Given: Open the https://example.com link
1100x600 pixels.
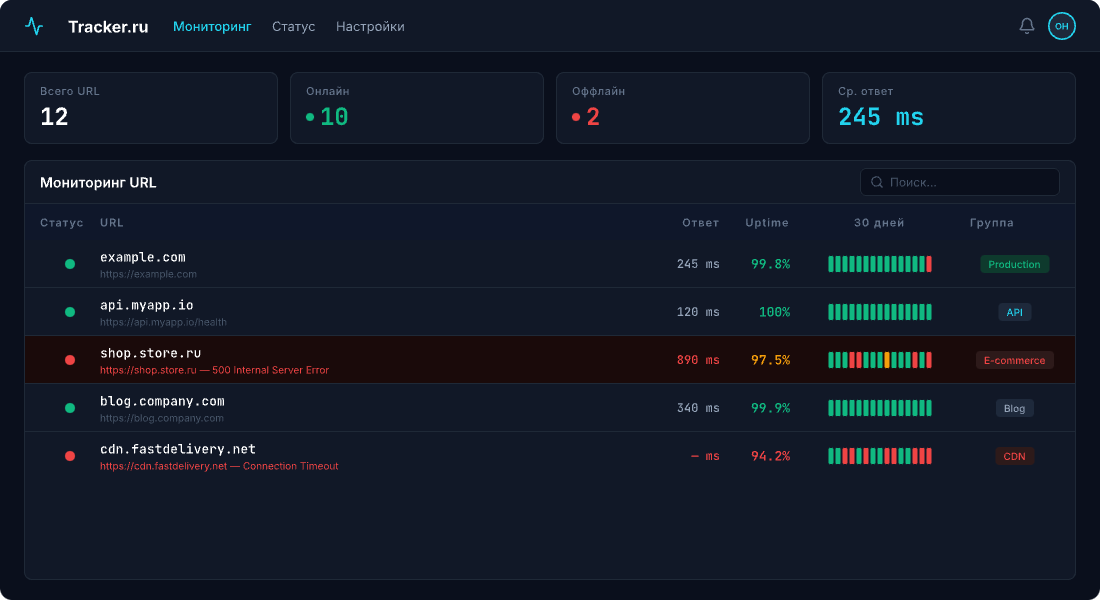Looking at the screenshot, I should coord(148,274).
